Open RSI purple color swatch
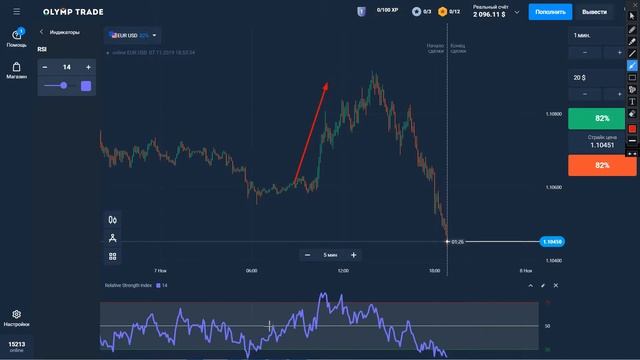Viewport: 640px width, 360px height. [x=86, y=86]
